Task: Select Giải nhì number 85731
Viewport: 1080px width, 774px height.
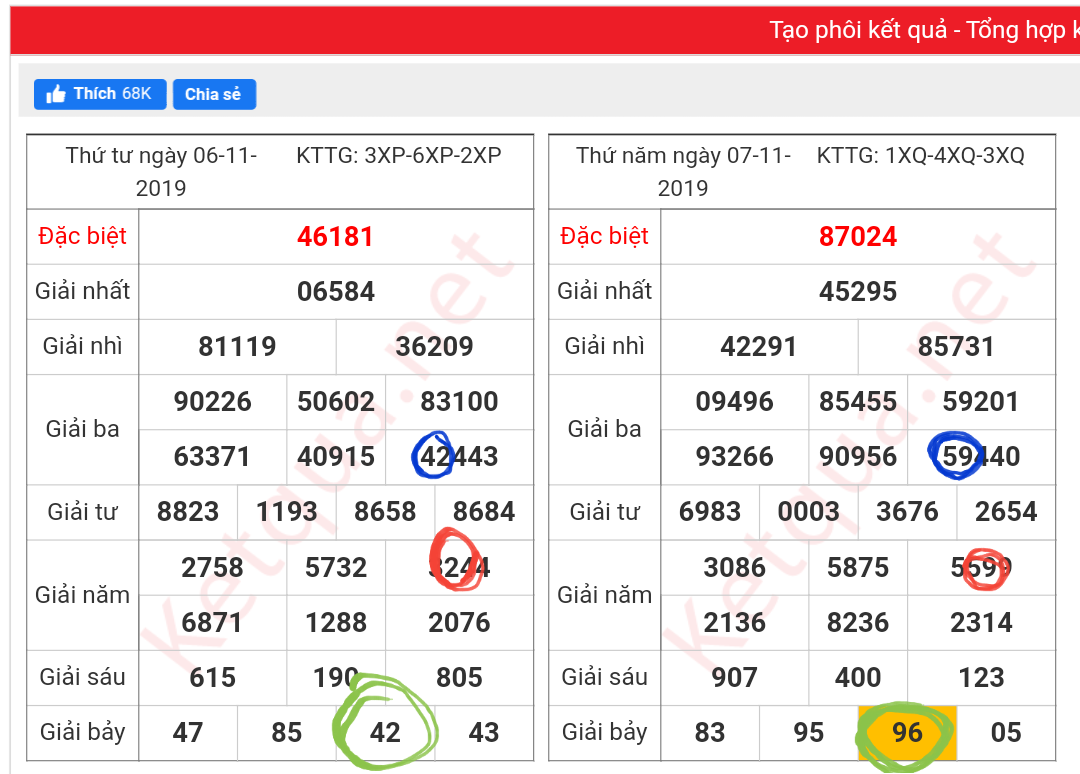Action: (956, 347)
